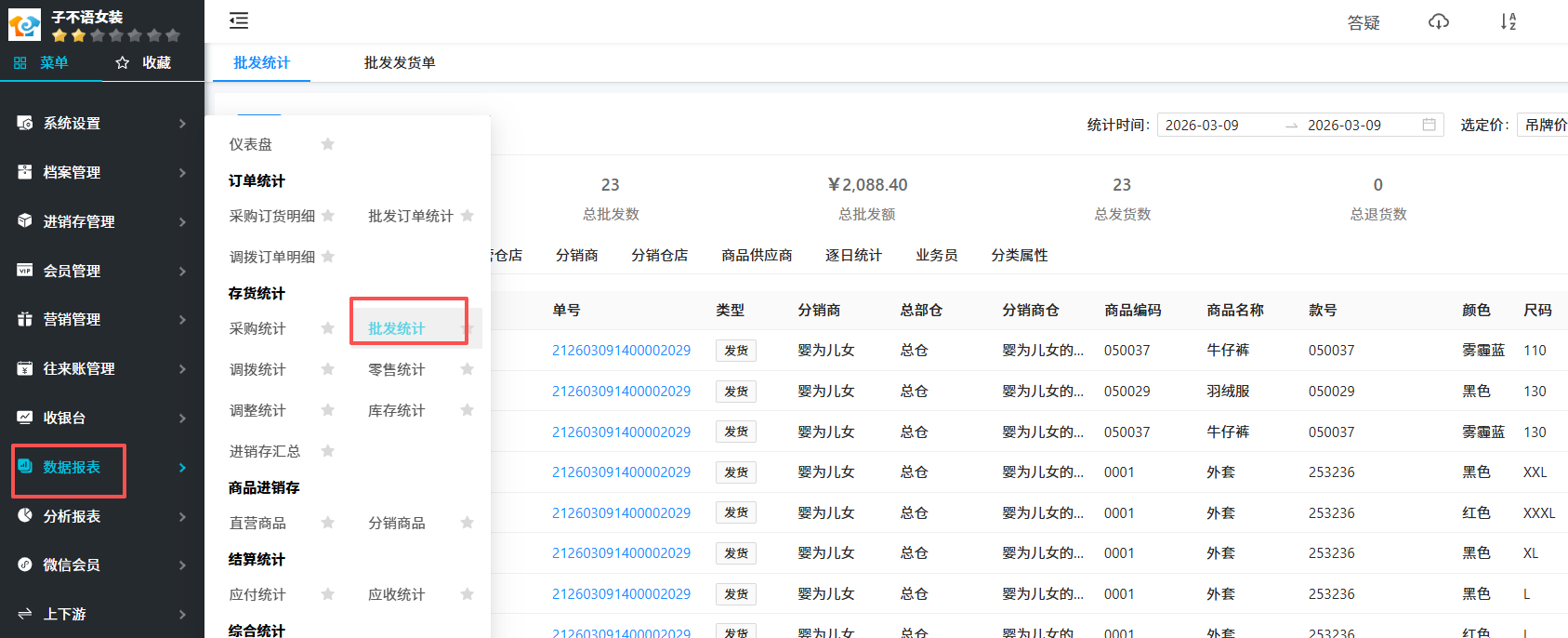The image size is (1568, 638).
Task: Expand 进销存管理 menu
Action: click(x=102, y=221)
